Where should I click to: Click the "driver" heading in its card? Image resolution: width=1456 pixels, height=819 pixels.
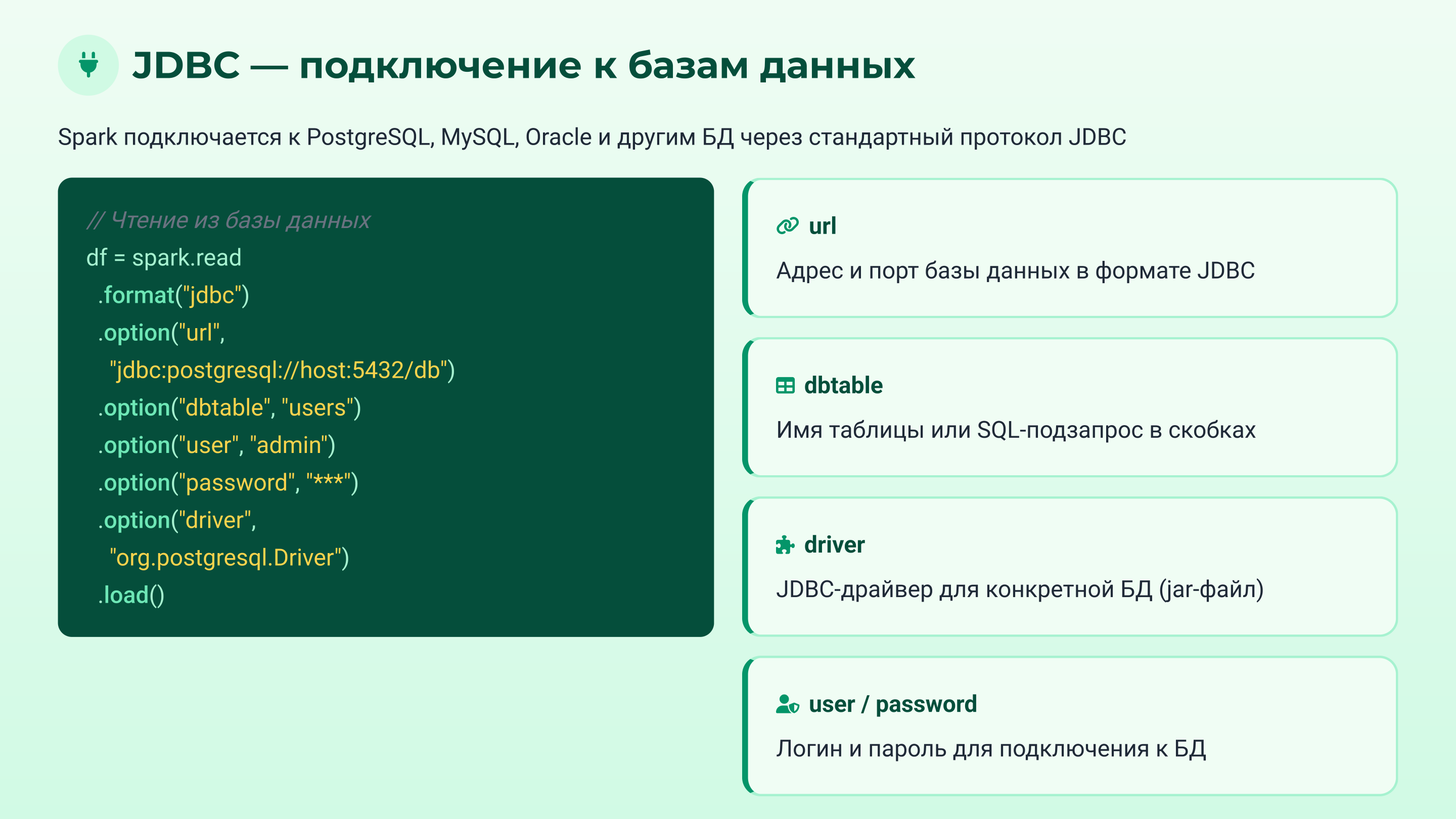pos(834,544)
